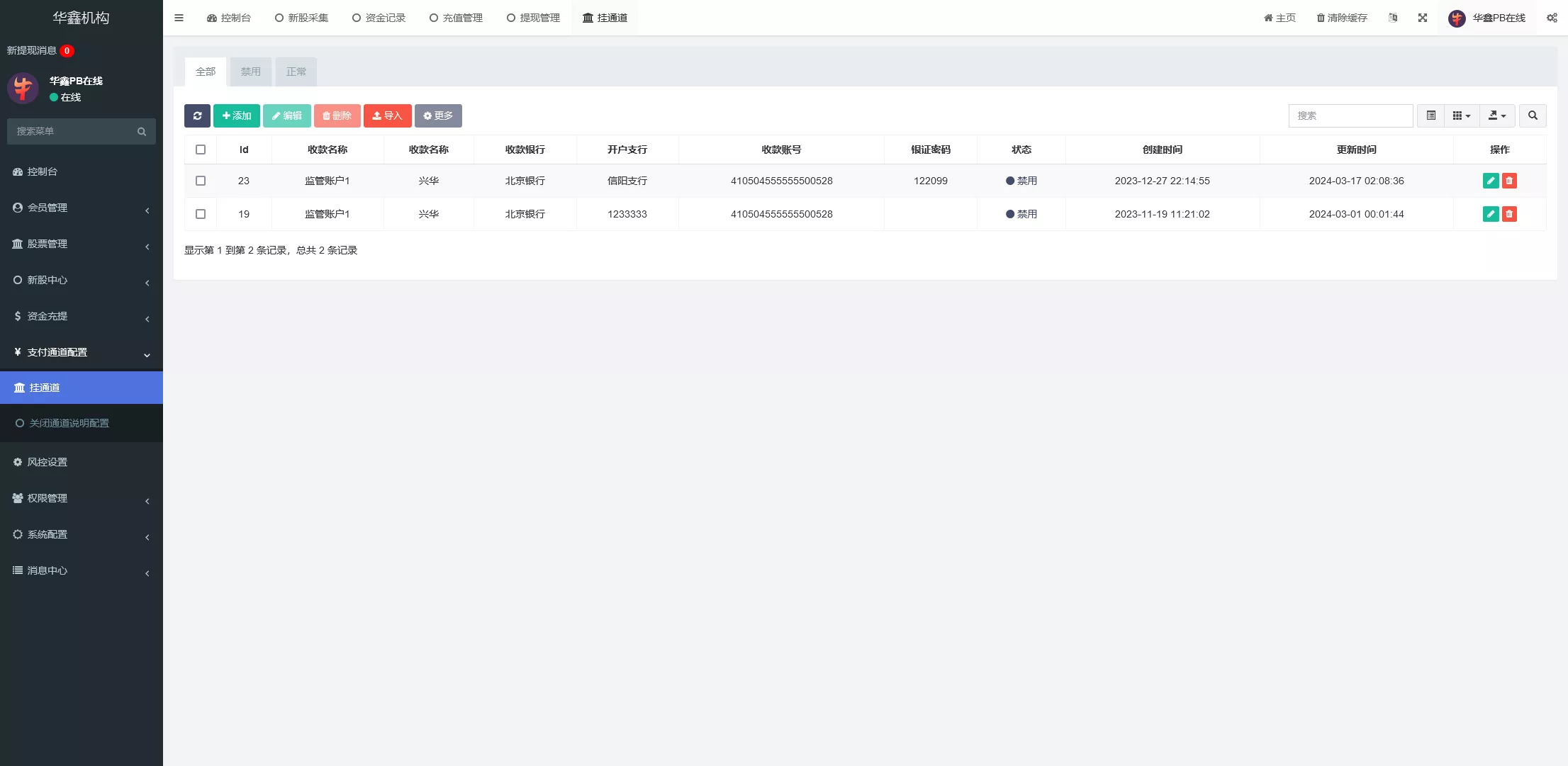This screenshot has height=766, width=1568.
Task: Click the 导入 import button
Action: (x=387, y=116)
